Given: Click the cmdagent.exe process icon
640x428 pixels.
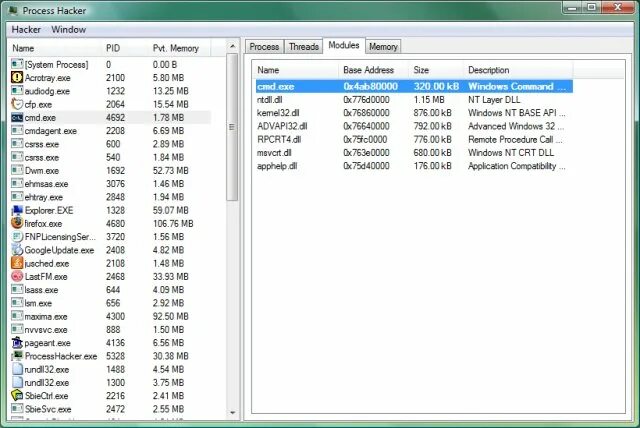Looking at the screenshot, I should (17, 130).
